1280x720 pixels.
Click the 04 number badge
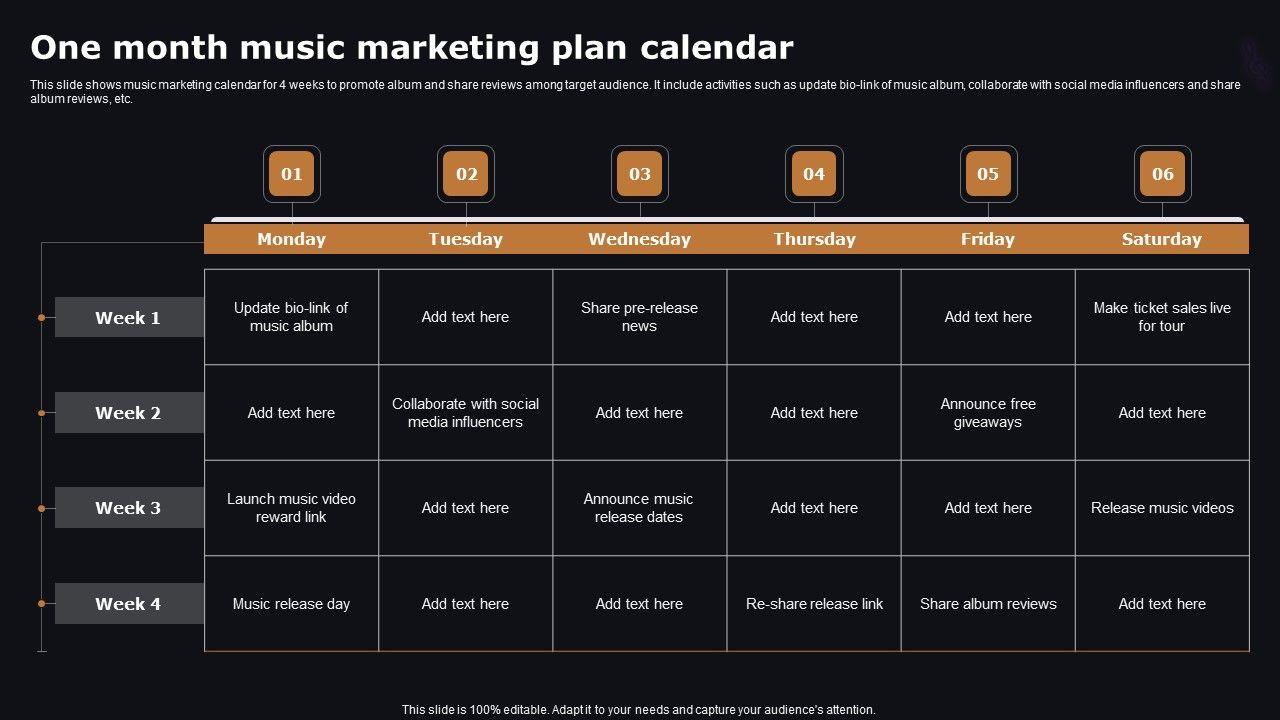pos(814,174)
